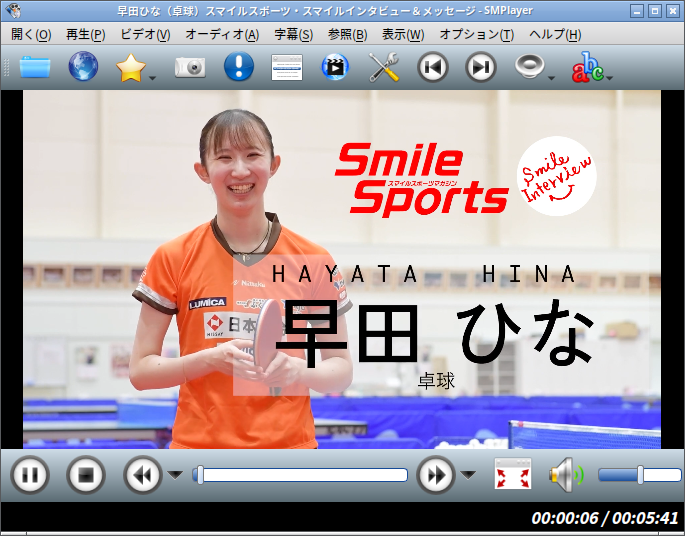Image resolution: width=685 pixels, height=536 pixels.
Task: Open file with the blue folder icon
Action: pyautogui.click(x=35, y=67)
